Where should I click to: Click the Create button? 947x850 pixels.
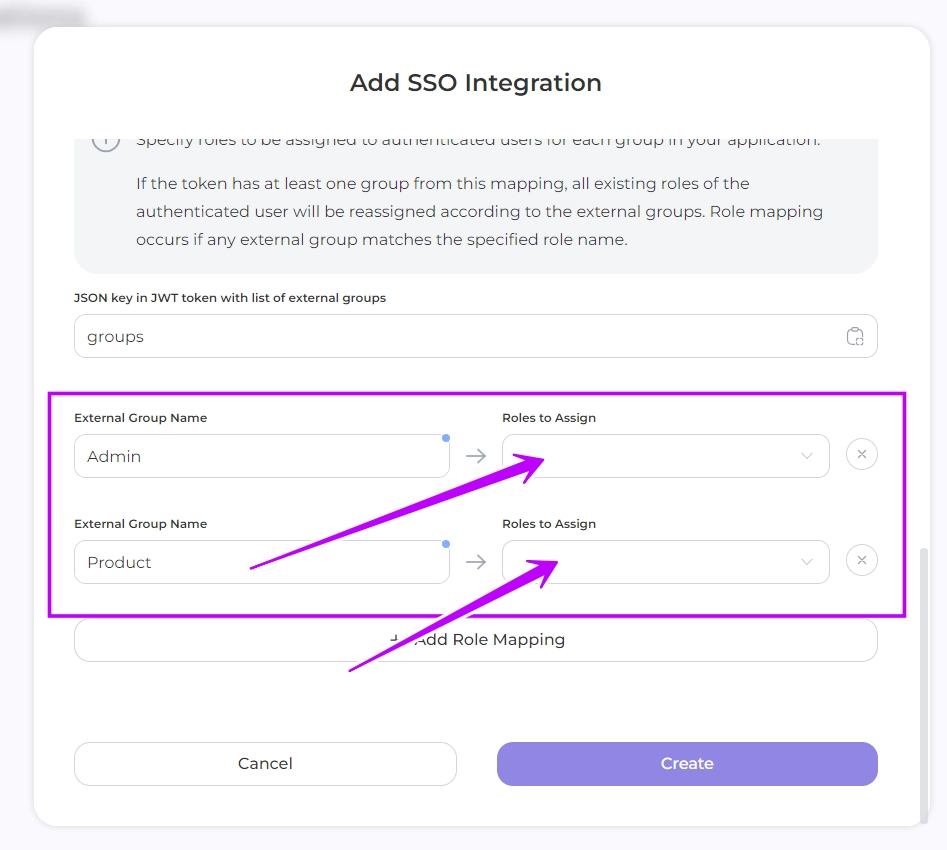point(687,764)
